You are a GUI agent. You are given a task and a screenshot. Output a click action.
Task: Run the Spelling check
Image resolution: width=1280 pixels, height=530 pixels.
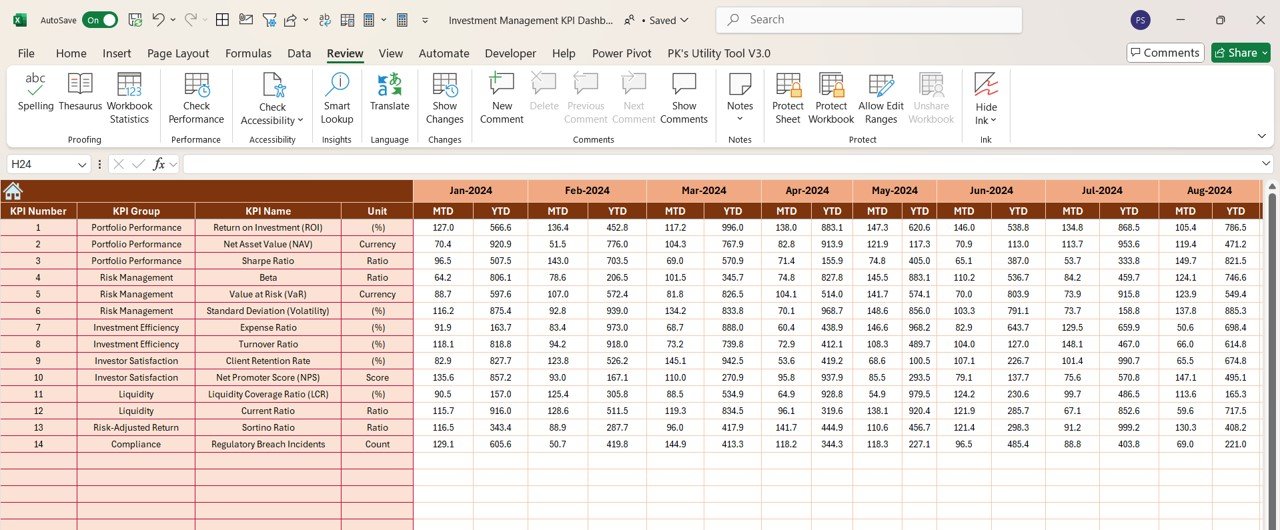point(35,93)
